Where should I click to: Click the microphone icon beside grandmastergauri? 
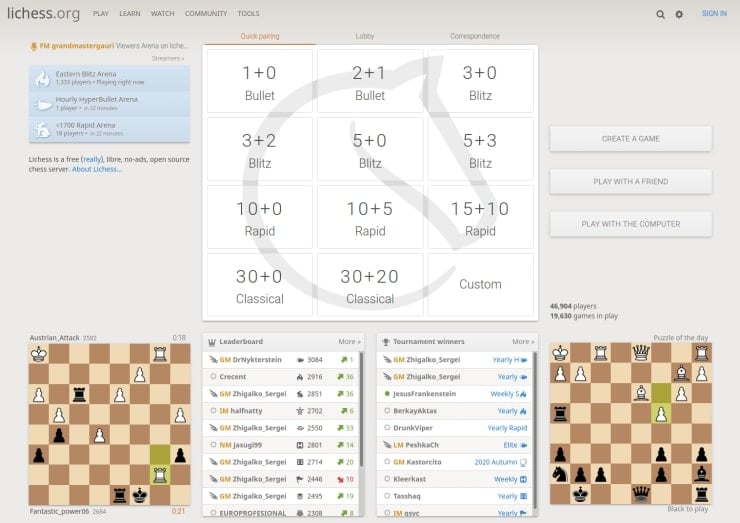tap(34, 46)
